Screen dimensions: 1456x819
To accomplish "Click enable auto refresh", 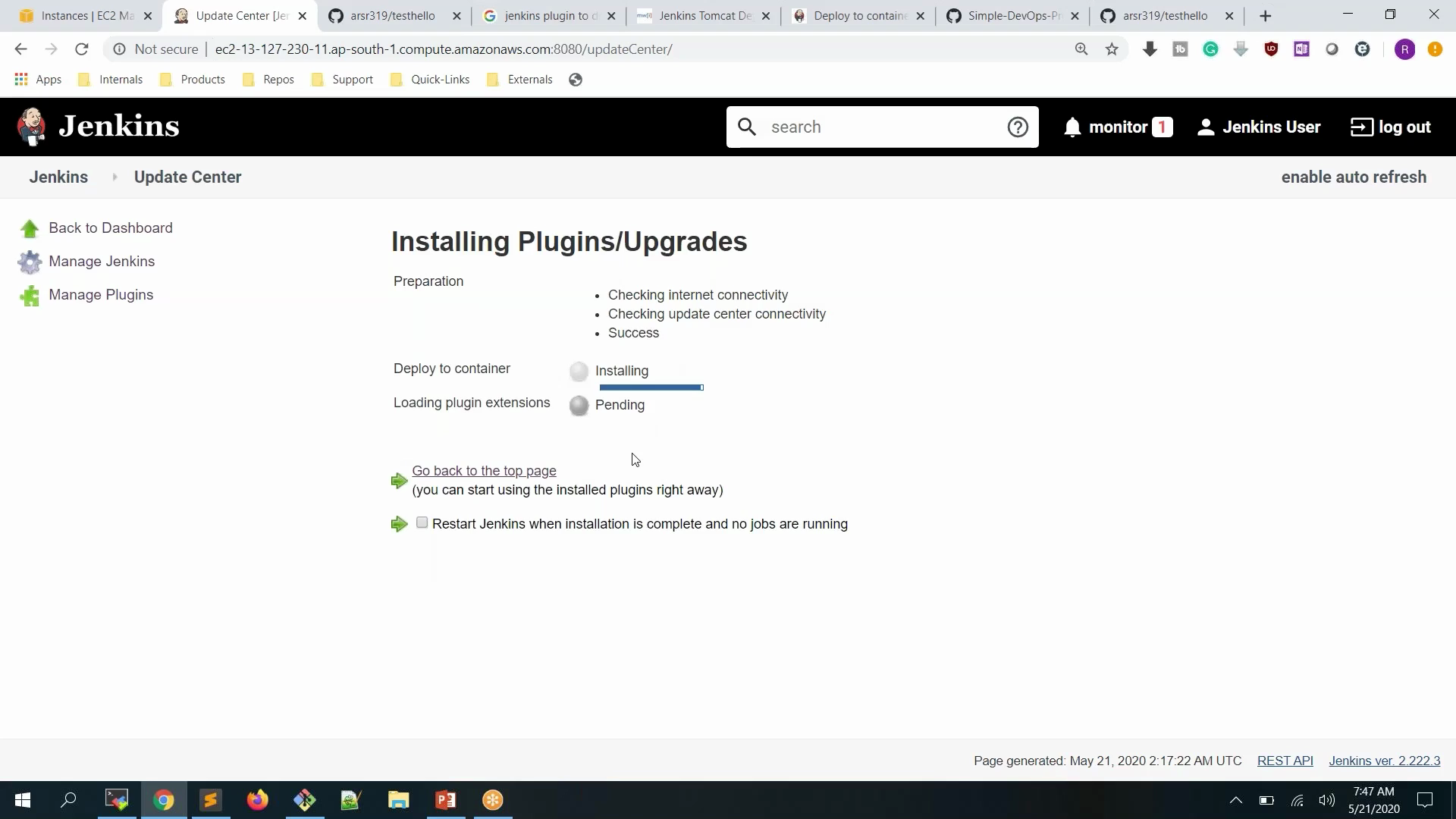I will click(x=1354, y=177).
